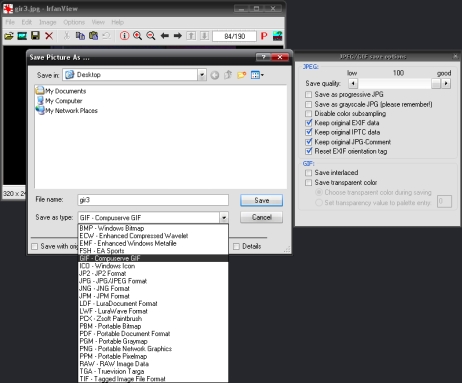The image size is (462, 383).
Task: Open the Edit menu in IrfanView
Action: coord(27,22)
